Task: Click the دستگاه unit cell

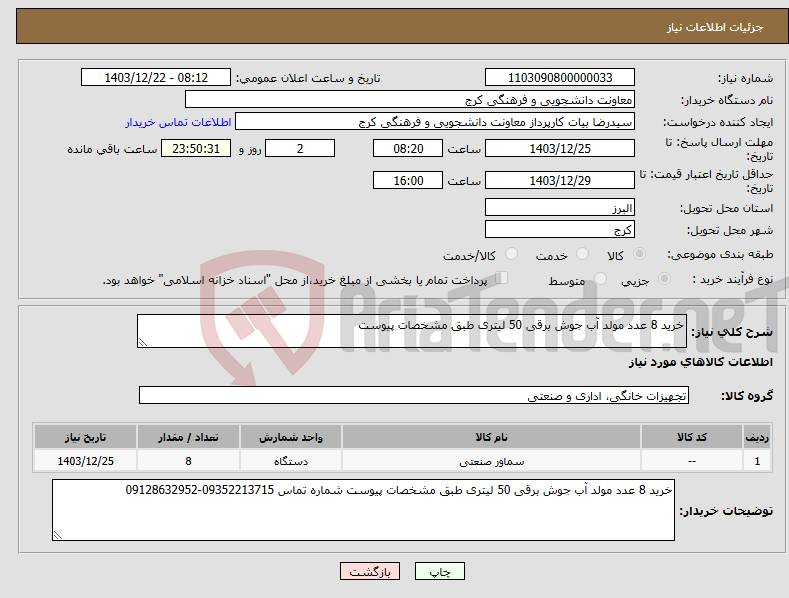Action: 290,461
